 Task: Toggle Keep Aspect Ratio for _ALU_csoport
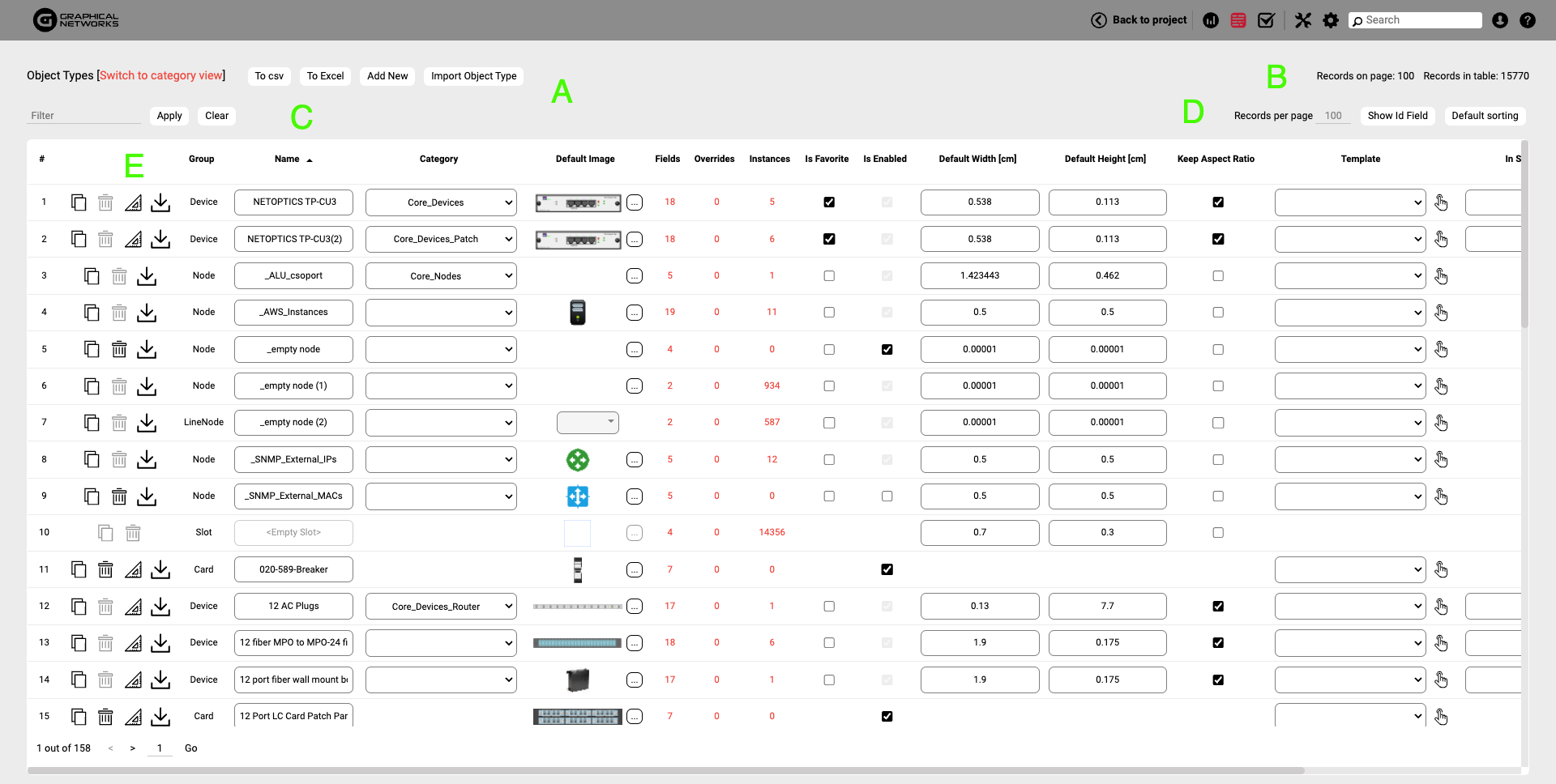(1217, 276)
